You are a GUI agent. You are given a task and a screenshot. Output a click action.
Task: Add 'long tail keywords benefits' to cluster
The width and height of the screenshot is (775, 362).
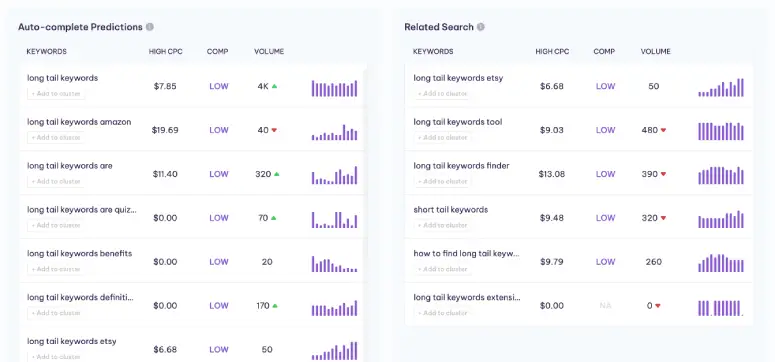click(x=56, y=269)
